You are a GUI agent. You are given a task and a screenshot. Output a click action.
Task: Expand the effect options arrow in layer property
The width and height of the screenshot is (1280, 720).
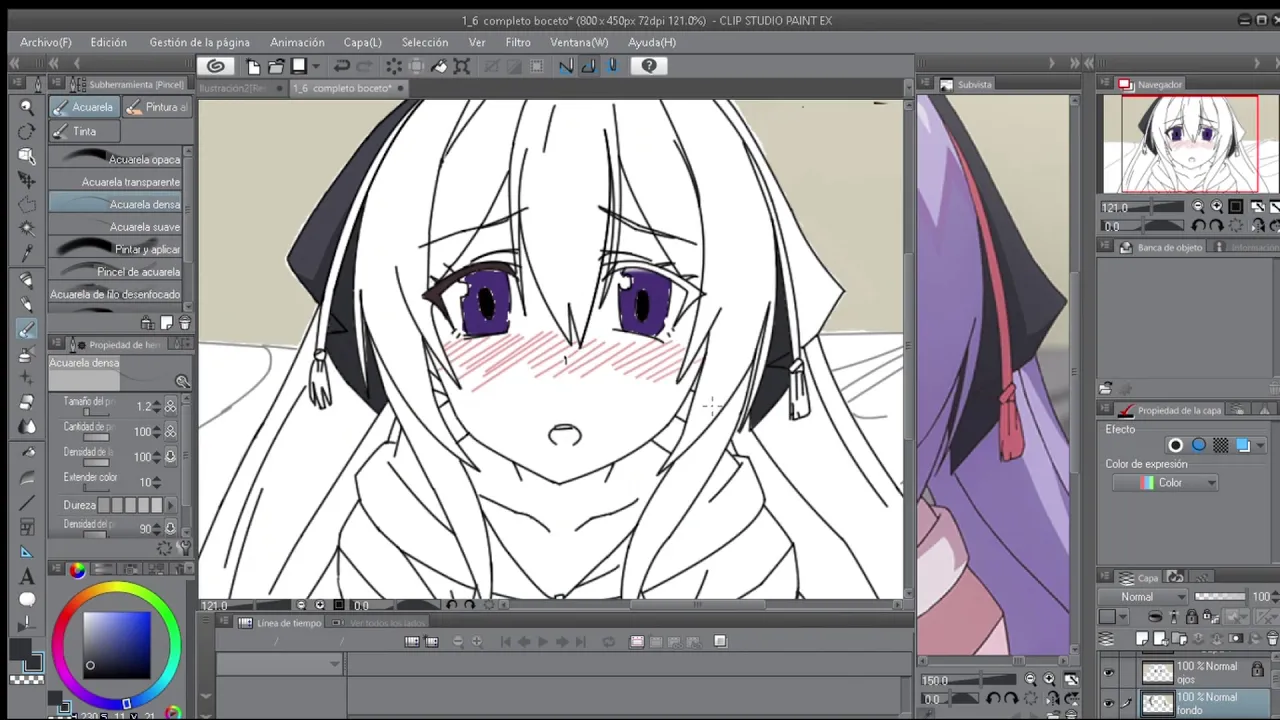click(1260, 446)
